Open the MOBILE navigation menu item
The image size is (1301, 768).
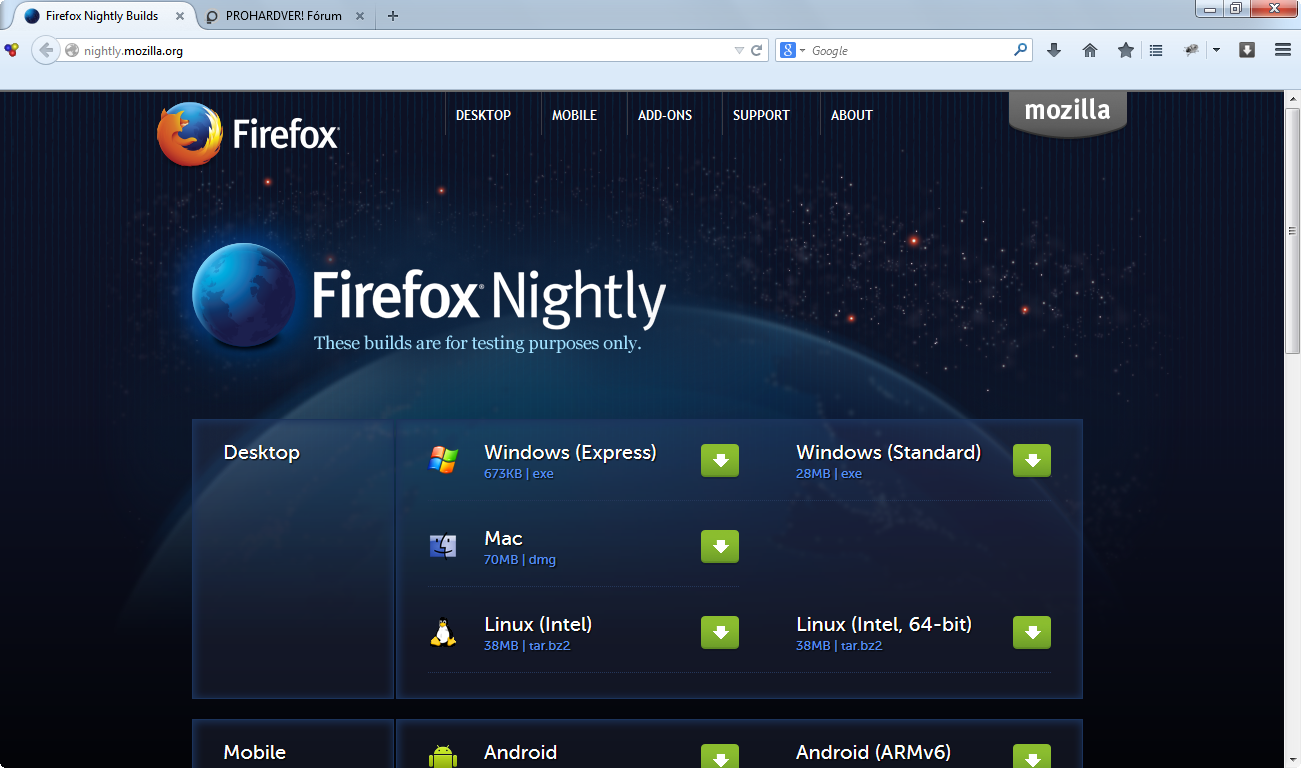tap(574, 115)
